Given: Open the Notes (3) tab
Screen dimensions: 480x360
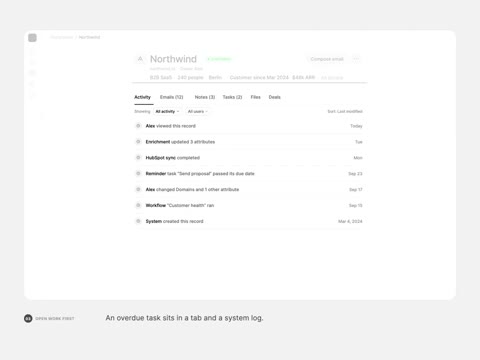Looking at the screenshot, I should pos(205,97).
